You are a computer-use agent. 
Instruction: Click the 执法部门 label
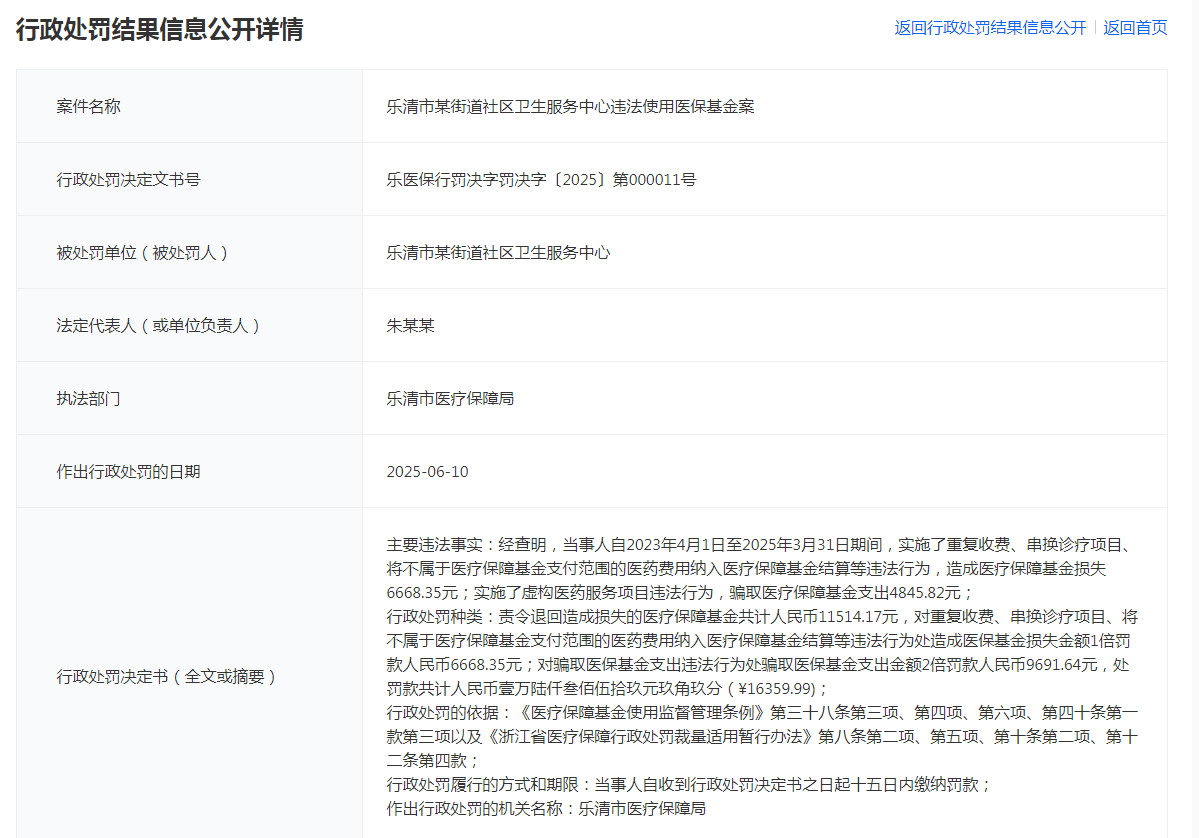[x=88, y=398]
